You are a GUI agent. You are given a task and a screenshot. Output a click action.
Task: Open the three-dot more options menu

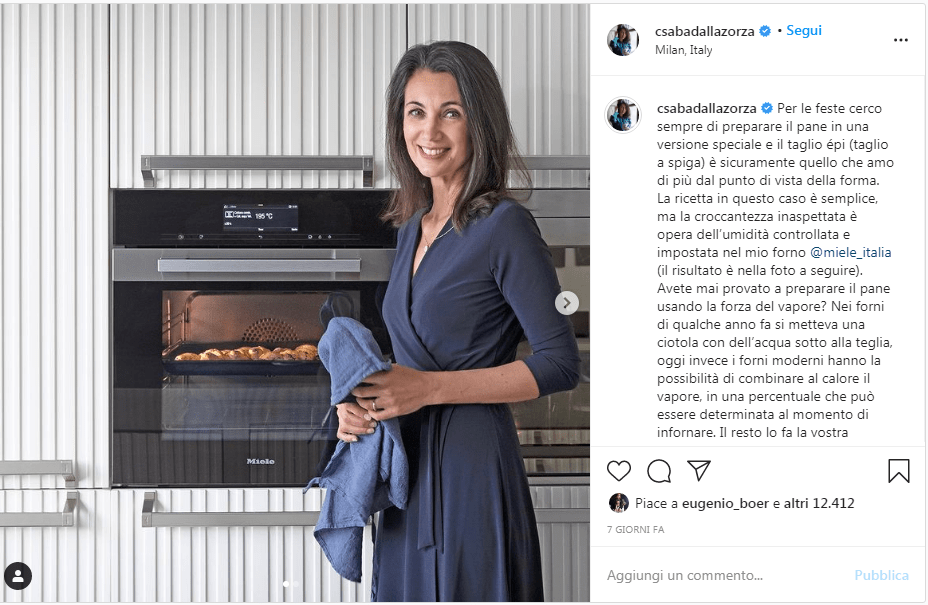pos(901,40)
